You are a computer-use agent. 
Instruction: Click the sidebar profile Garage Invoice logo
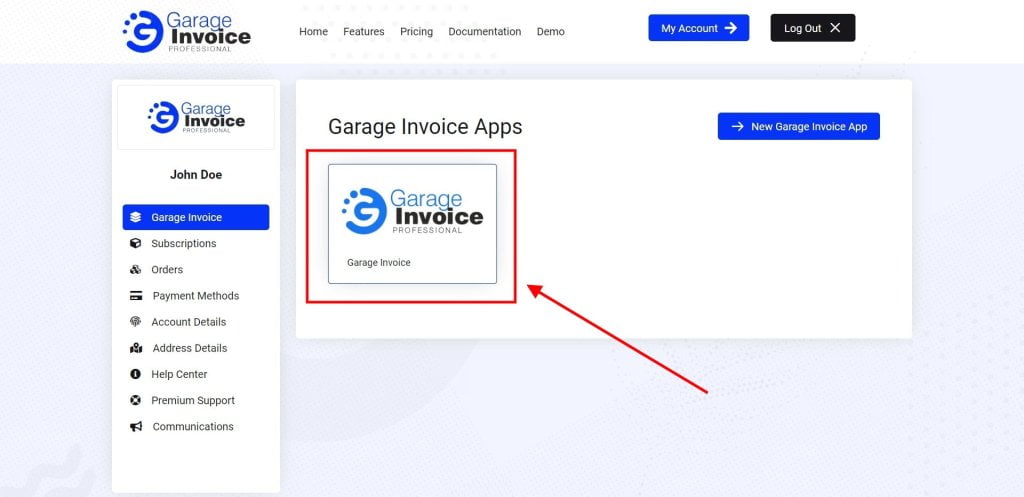pyautogui.click(x=196, y=117)
